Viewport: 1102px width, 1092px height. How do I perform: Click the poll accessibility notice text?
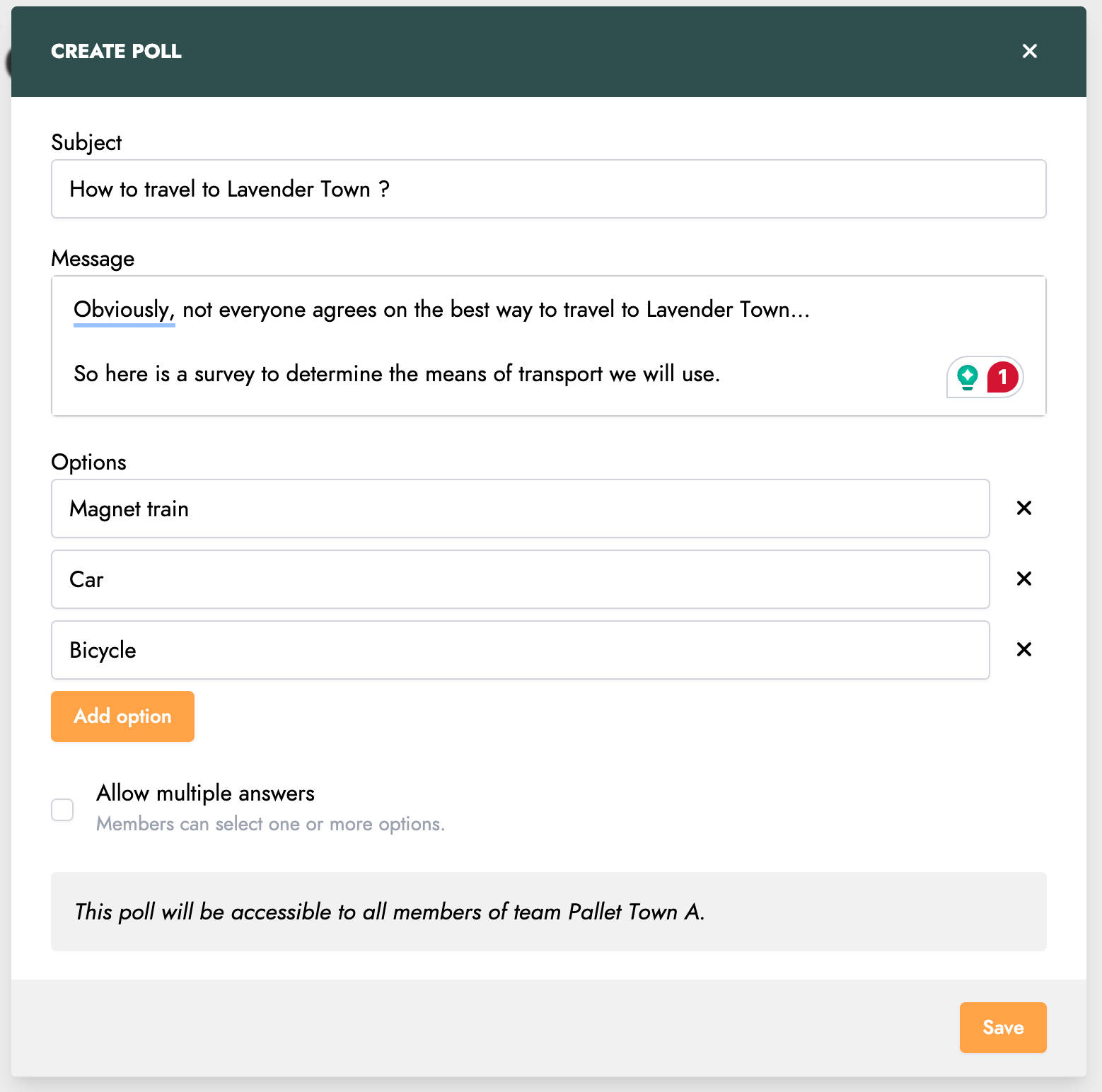click(390, 912)
